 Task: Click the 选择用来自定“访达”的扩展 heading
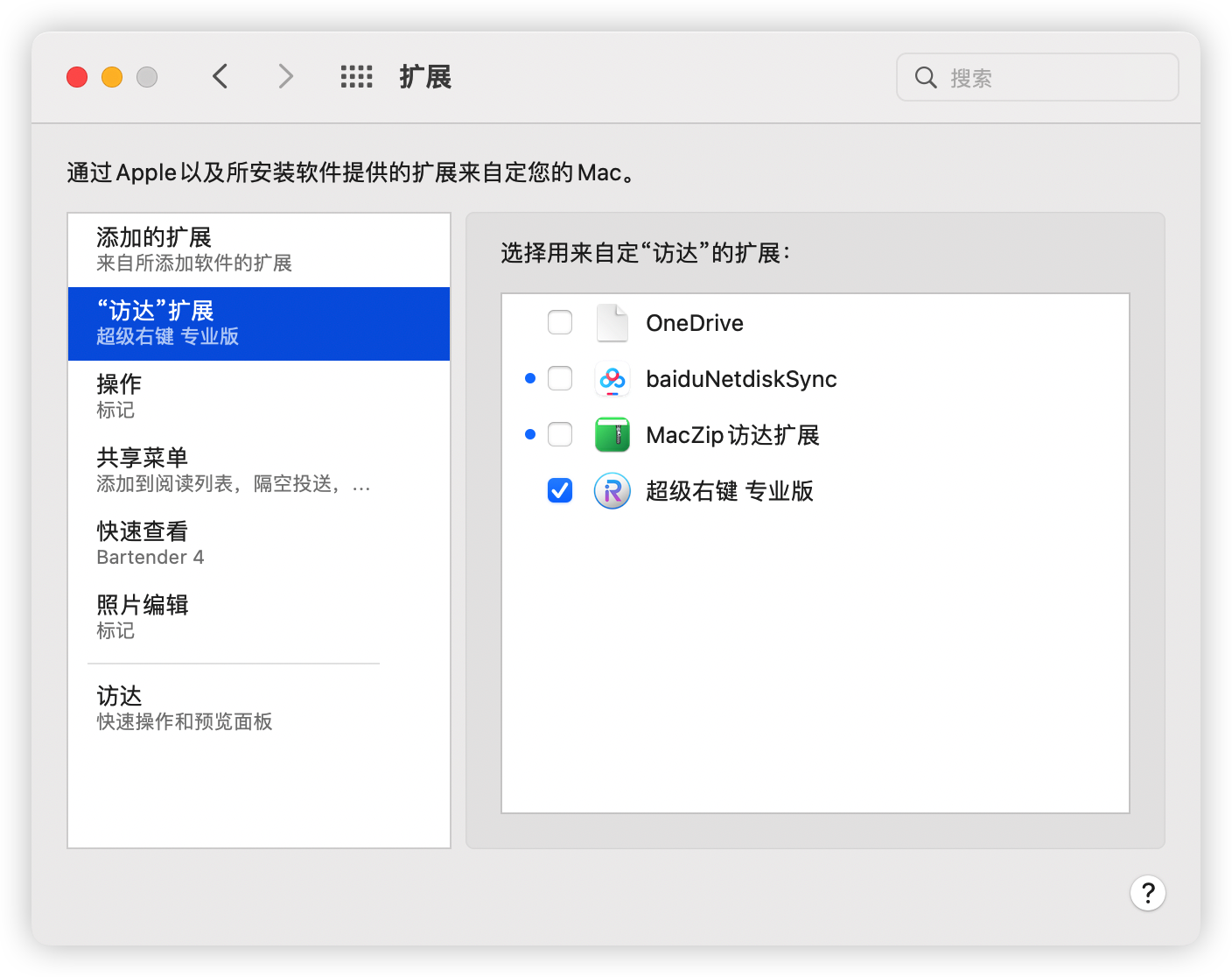pos(646,254)
